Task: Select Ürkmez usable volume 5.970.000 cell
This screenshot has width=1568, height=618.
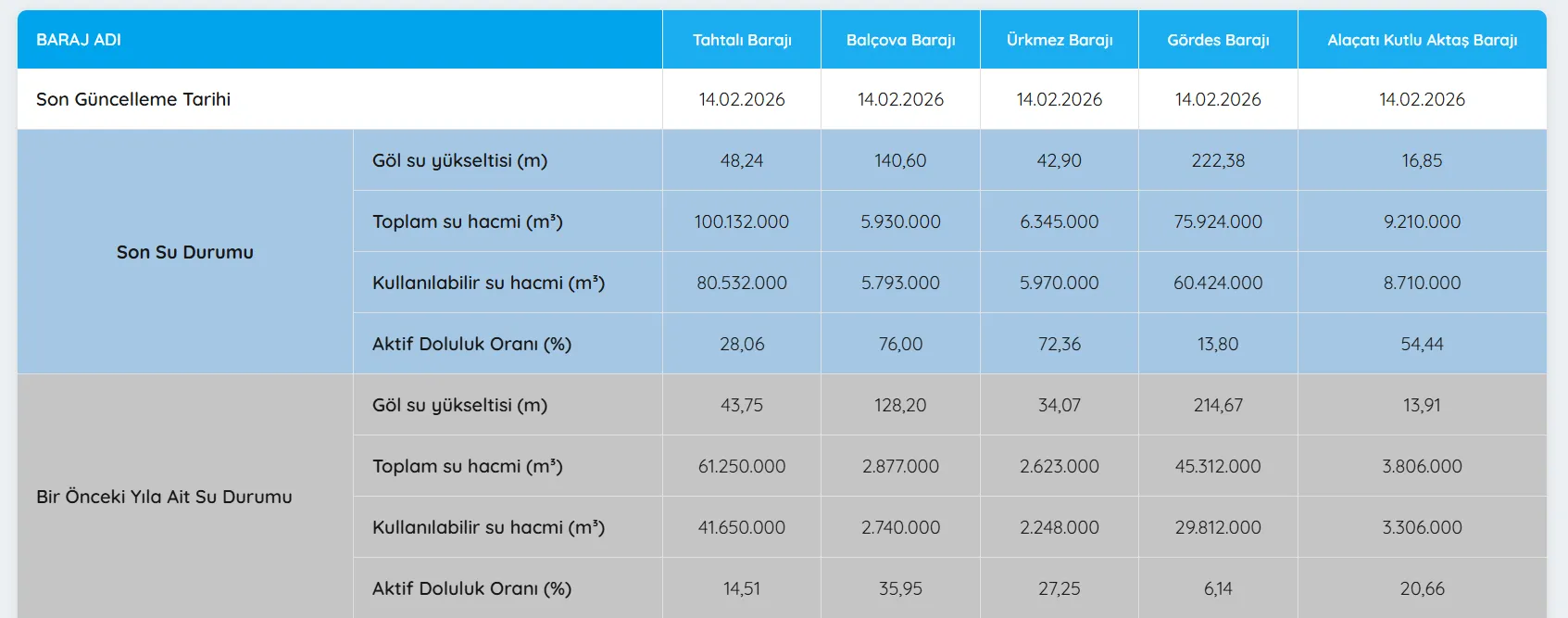Action: click(x=1060, y=283)
